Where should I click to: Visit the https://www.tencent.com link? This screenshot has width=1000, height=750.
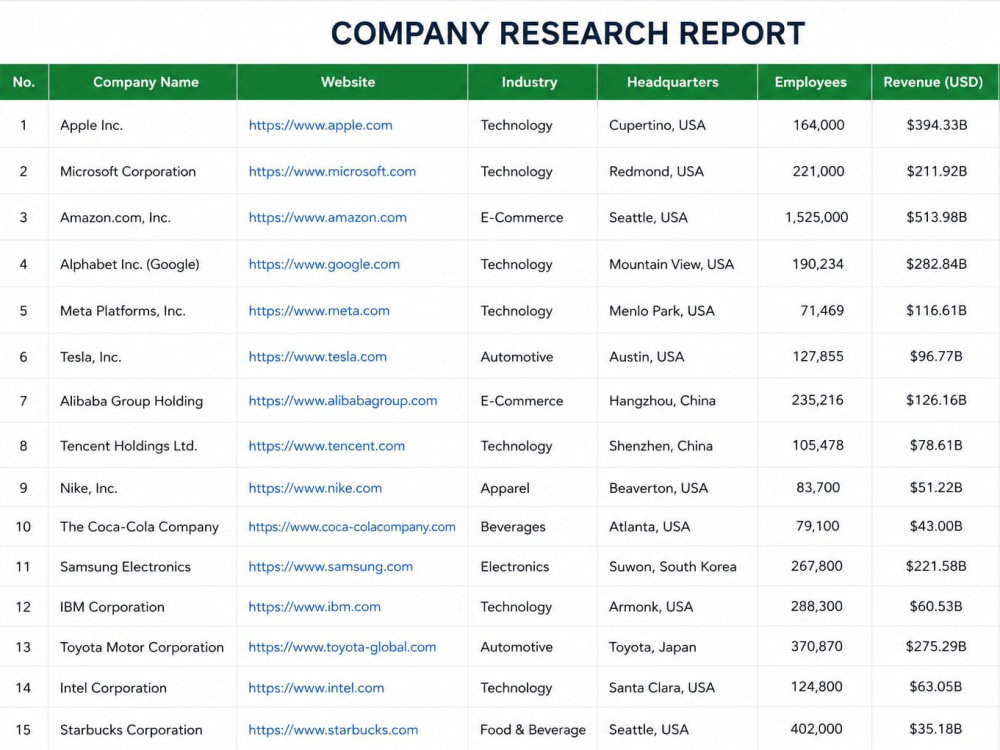point(327,446)
